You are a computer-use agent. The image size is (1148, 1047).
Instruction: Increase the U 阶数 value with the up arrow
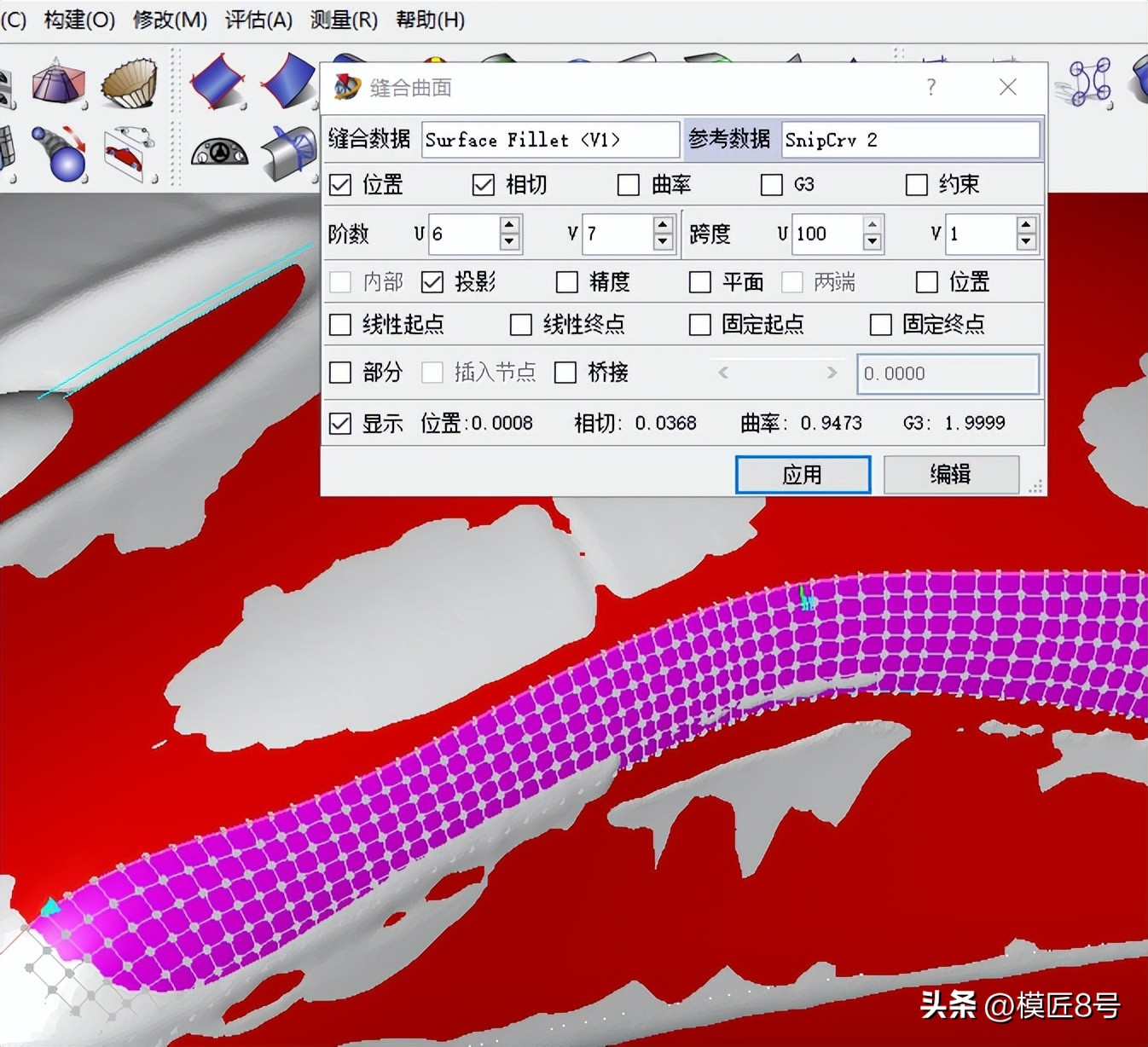click(509, 226)
